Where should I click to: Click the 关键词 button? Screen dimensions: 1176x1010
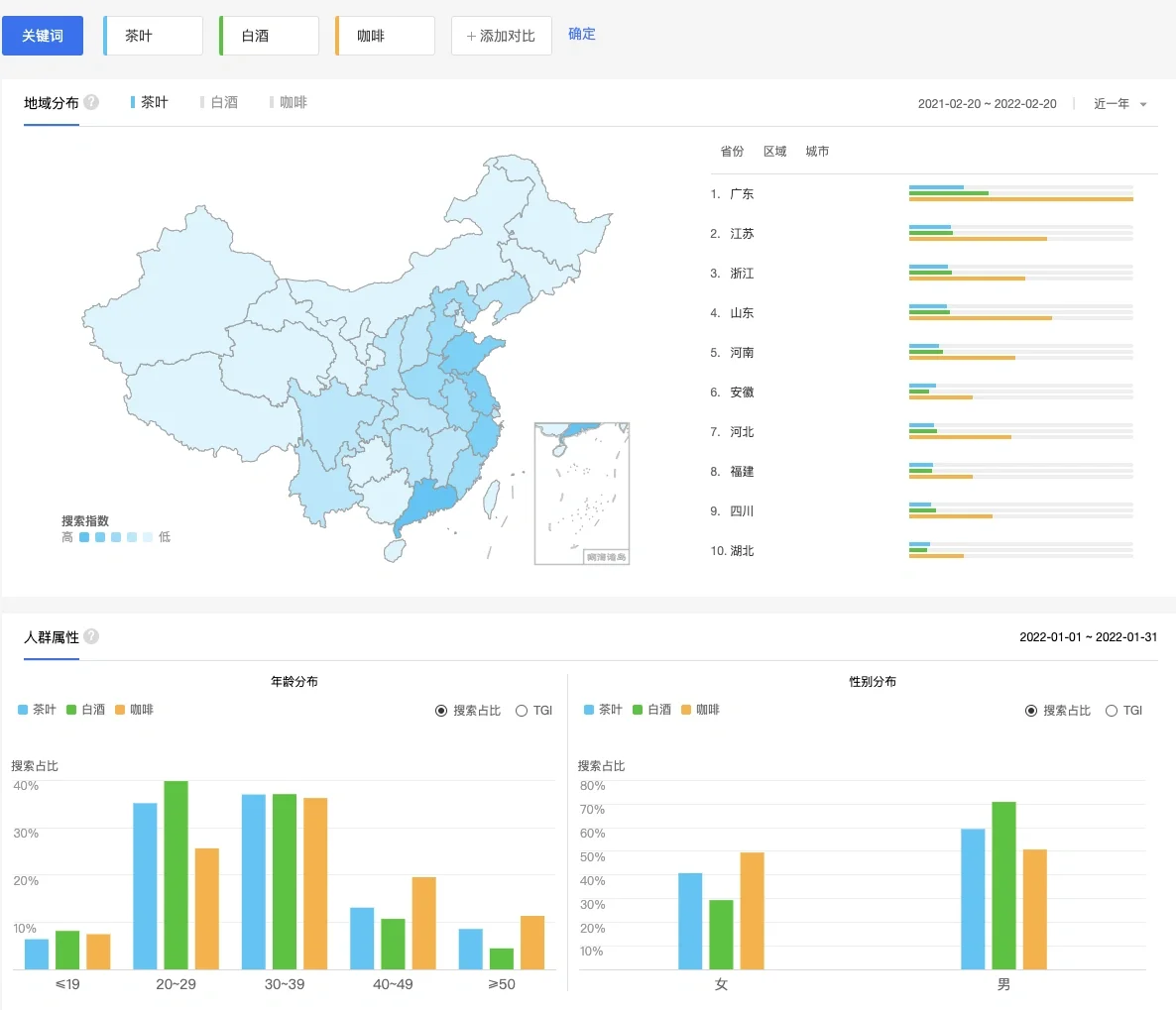(x=43, y=36)
